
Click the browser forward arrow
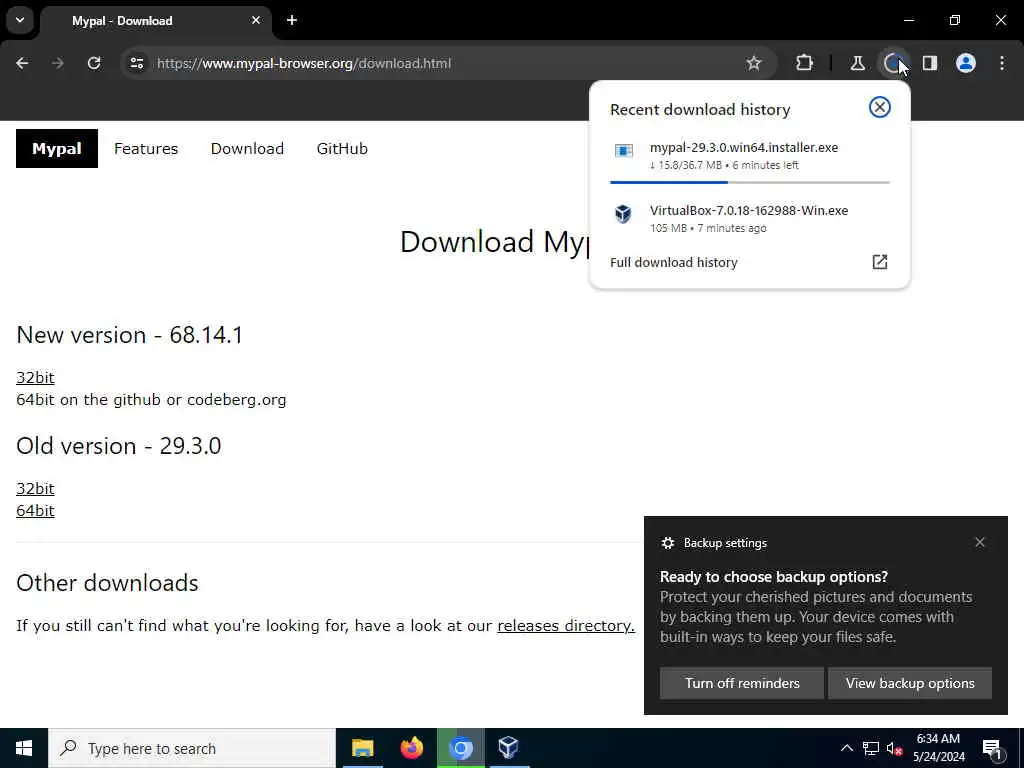pos(57,63)
